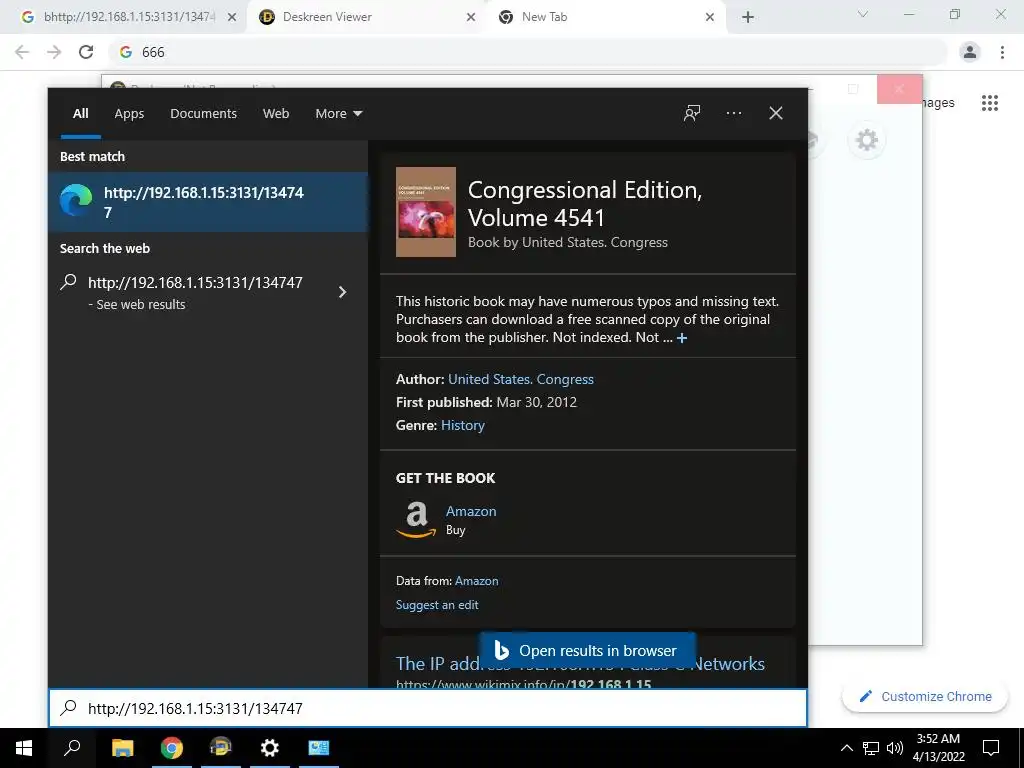Switch to the bhttp://192.168.1.15 Chrome tab

129,17
